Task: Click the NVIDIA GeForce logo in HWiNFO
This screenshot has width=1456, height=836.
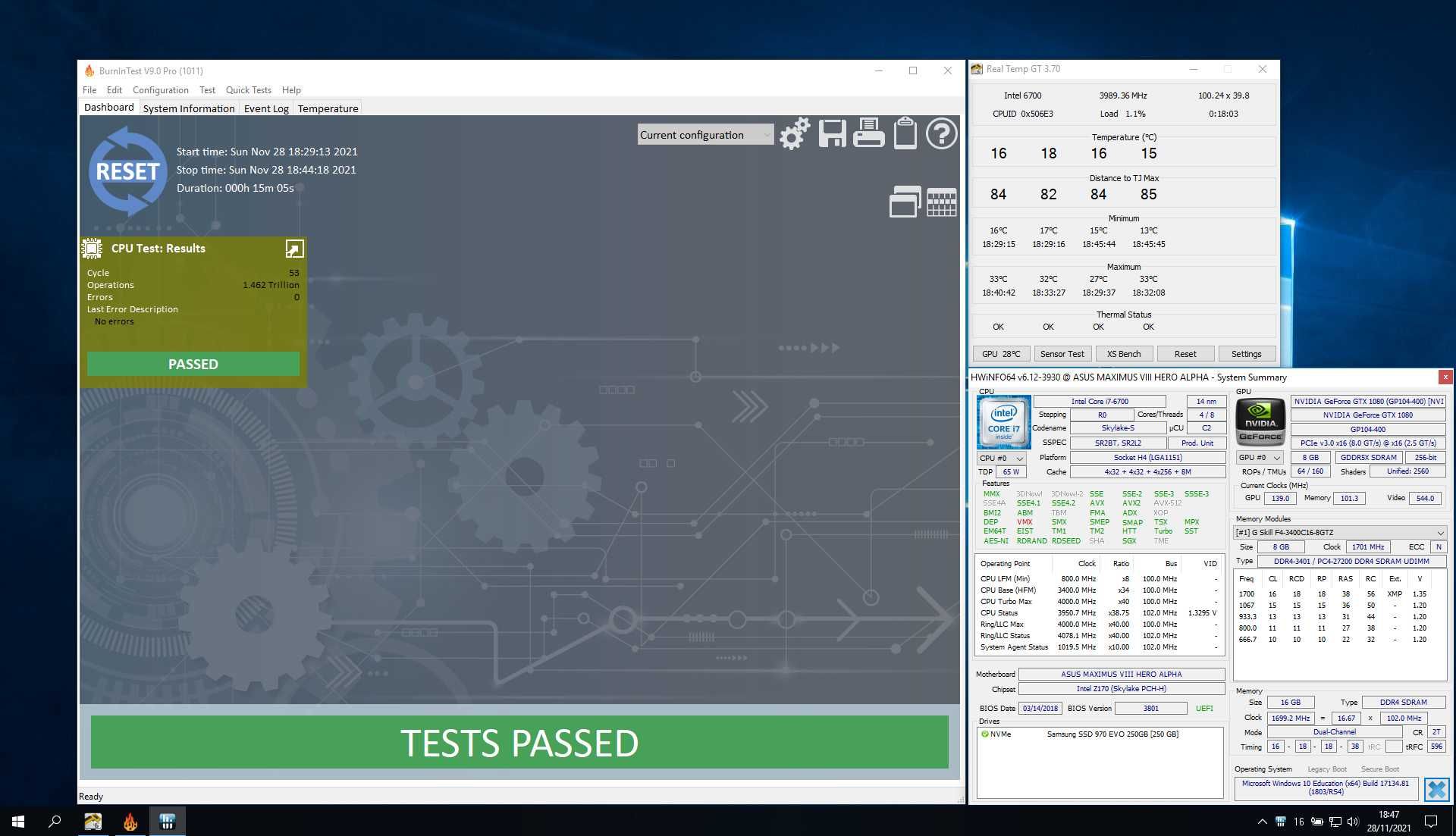Action: tap(1260, 422)
